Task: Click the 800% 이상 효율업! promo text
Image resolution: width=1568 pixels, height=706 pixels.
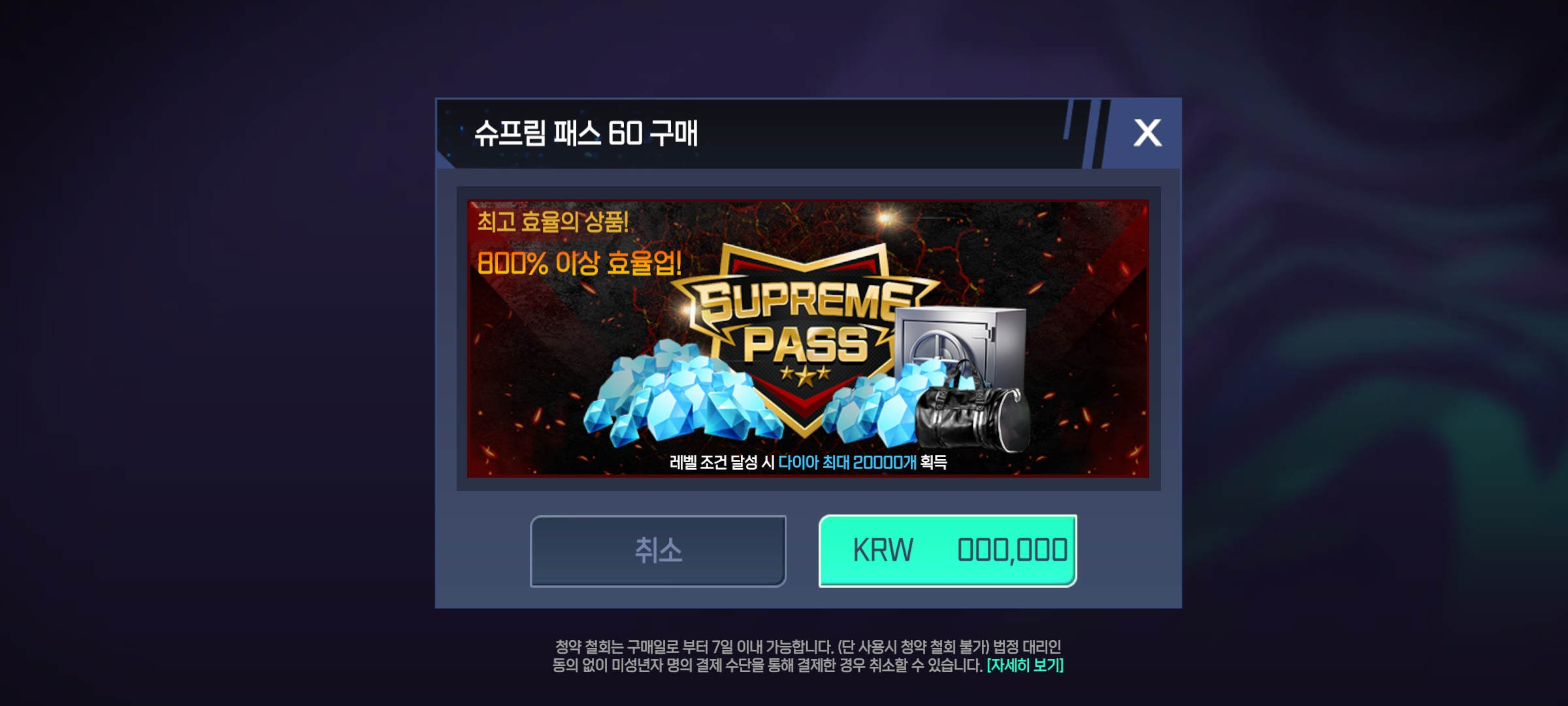Action: tap(580, 263)
